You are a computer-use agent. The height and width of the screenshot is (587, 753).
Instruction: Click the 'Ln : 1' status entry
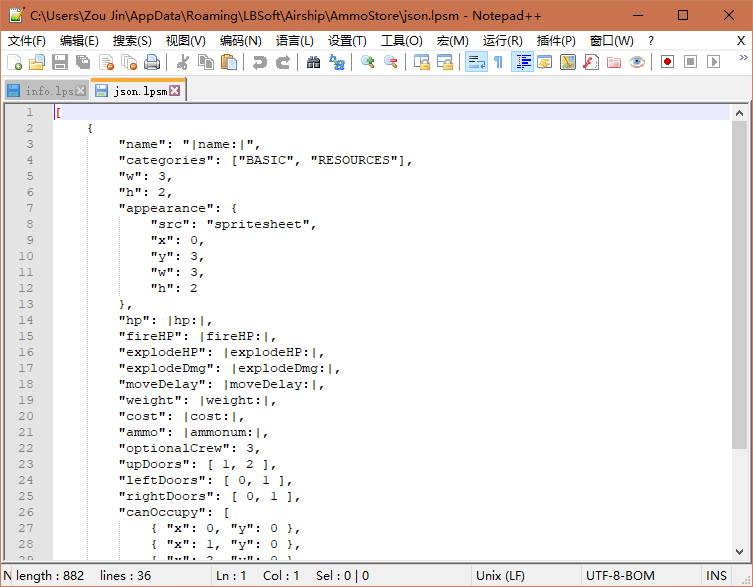point(231,575)
